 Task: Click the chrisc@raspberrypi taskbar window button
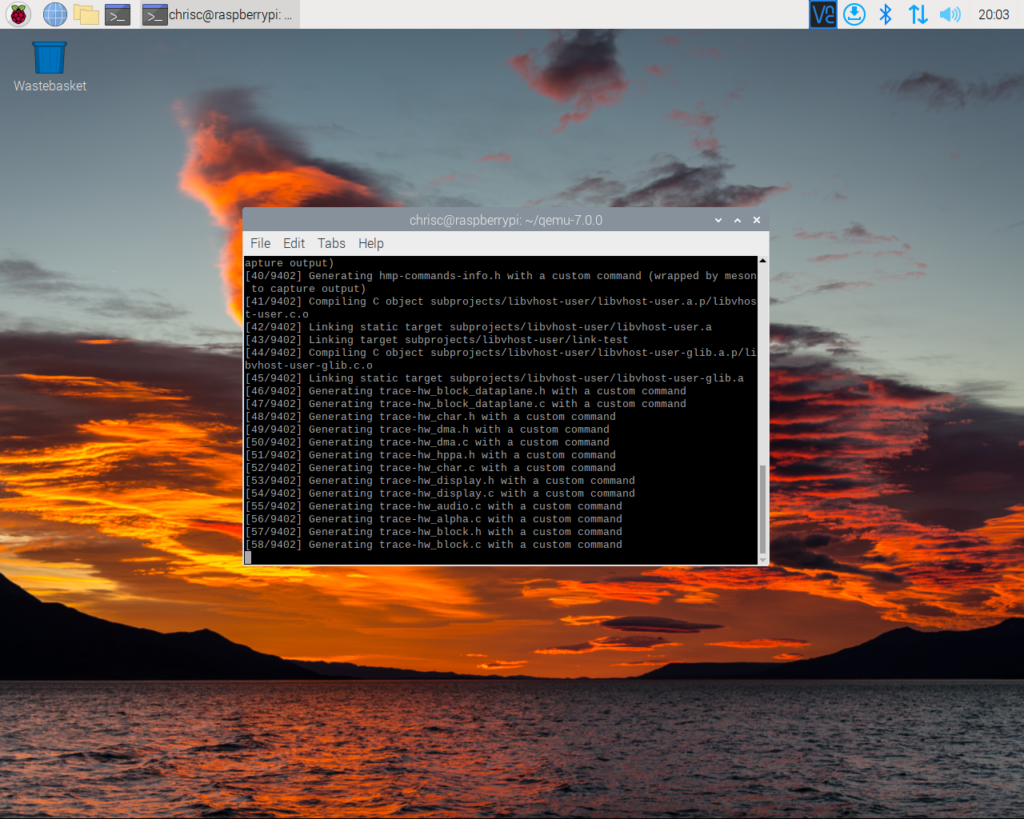click(x=218, y=14)
